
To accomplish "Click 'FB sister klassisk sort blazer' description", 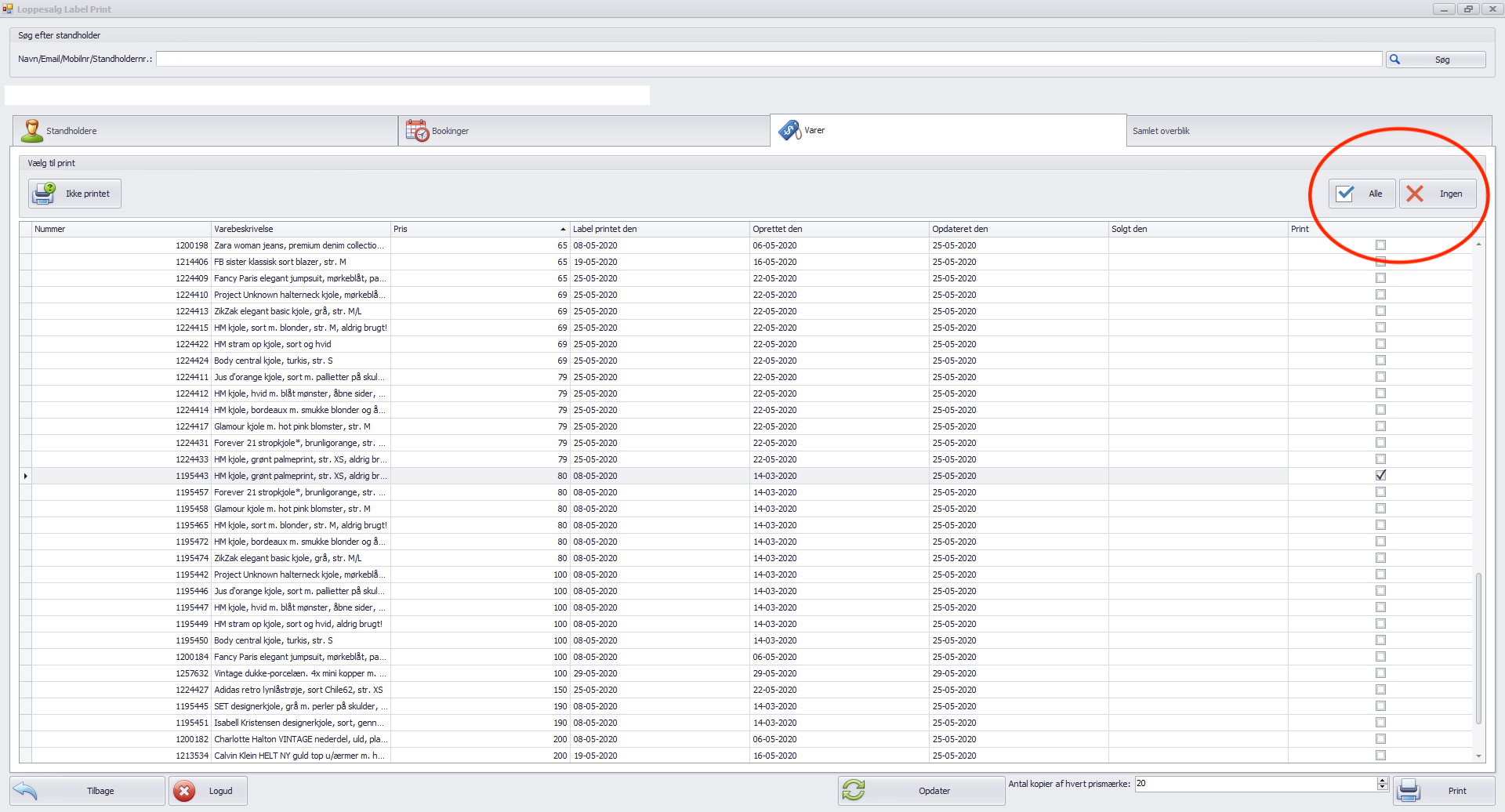I will [x=280, y=262].
